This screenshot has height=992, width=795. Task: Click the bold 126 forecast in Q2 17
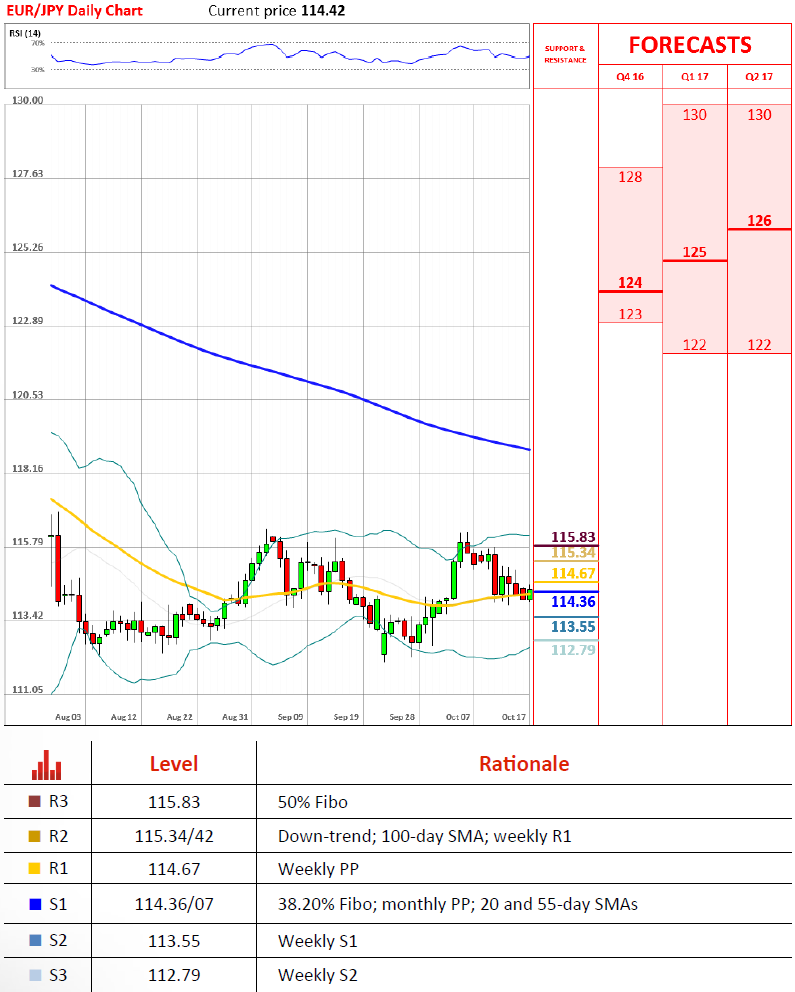tap(759, 221)
